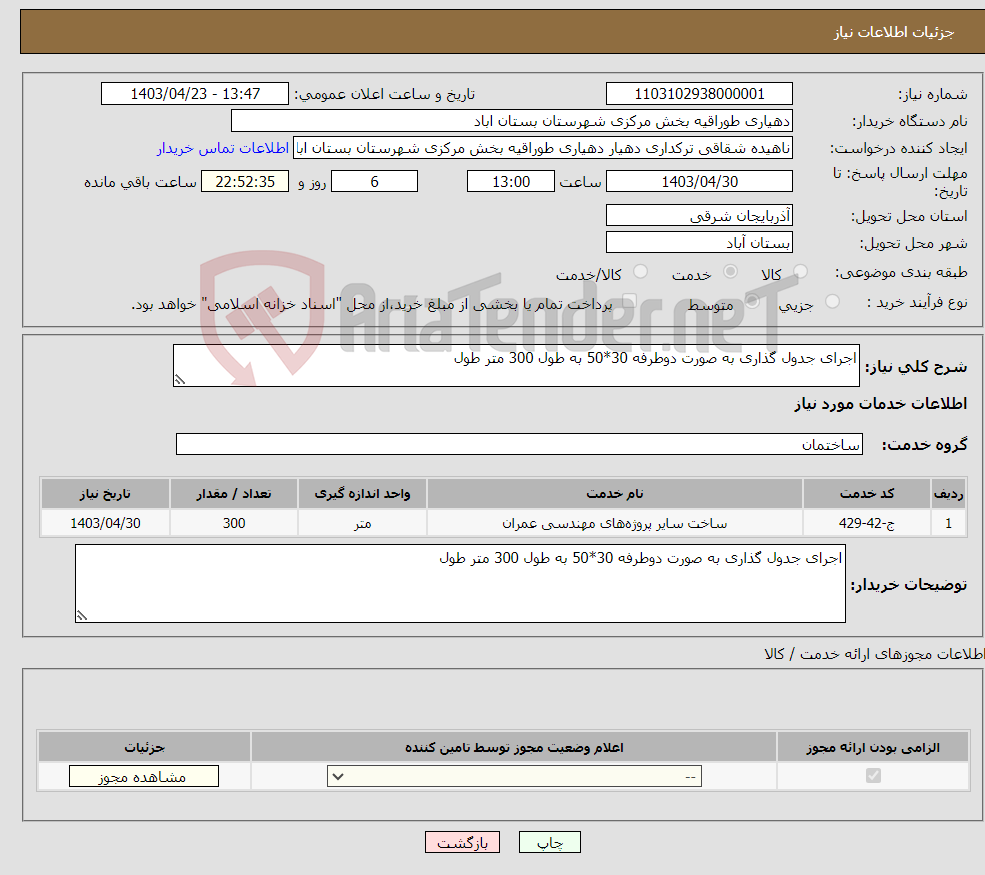Click the table date cell 1403/04/30
Screen dimensions: 985x875
coord(105,523)
